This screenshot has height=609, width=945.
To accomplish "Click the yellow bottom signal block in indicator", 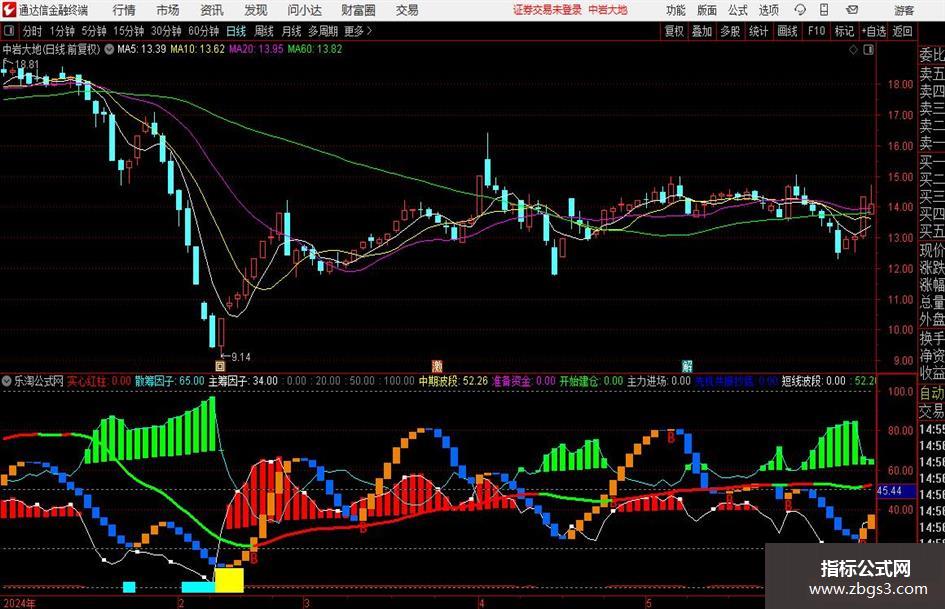I will coord(229,579).
